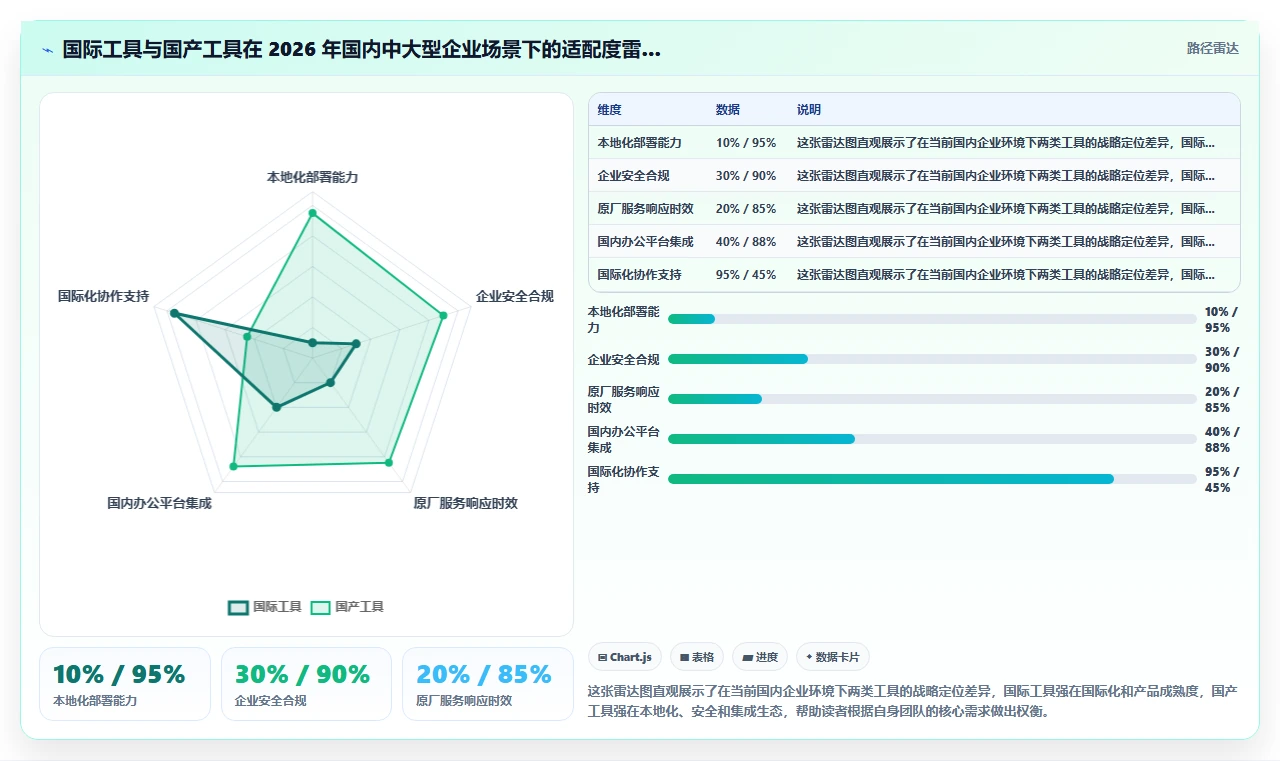Viewport: 1280px width, 761px height.
Task: Open the 10% / 95% 本地化部署能力 stat card
Action: point(125,684)
